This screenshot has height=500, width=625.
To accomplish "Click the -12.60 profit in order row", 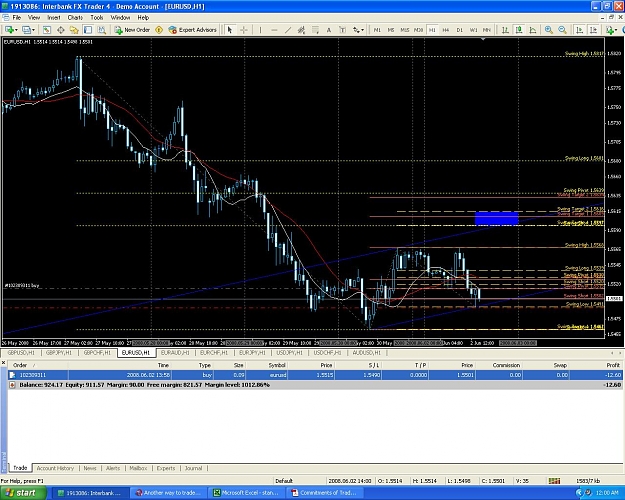I will [613, 375].
